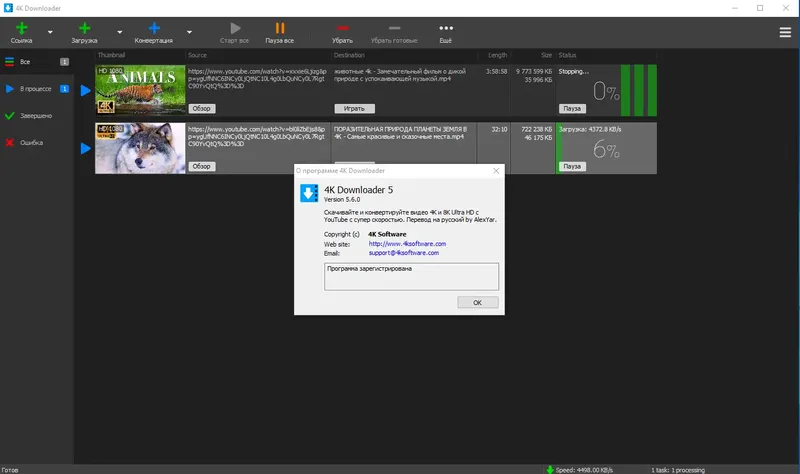Click the 0% progress indicator
Viewport: 800px width, 474px height.
pos(606,92)
